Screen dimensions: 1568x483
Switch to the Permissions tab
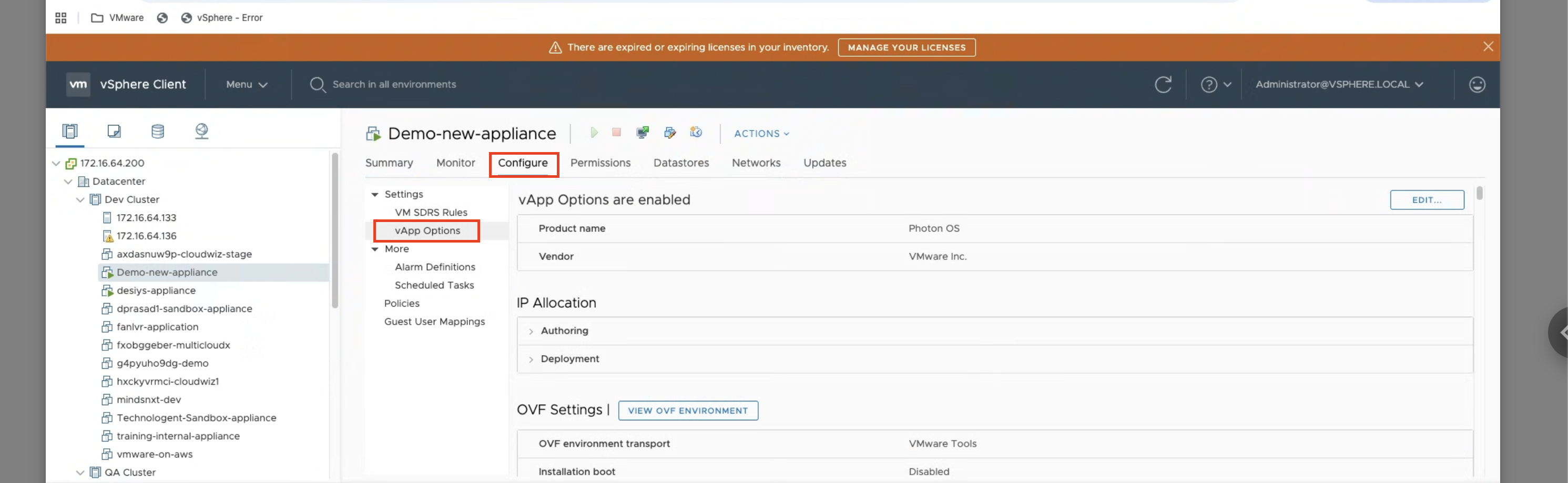click(x=600, y=163)
